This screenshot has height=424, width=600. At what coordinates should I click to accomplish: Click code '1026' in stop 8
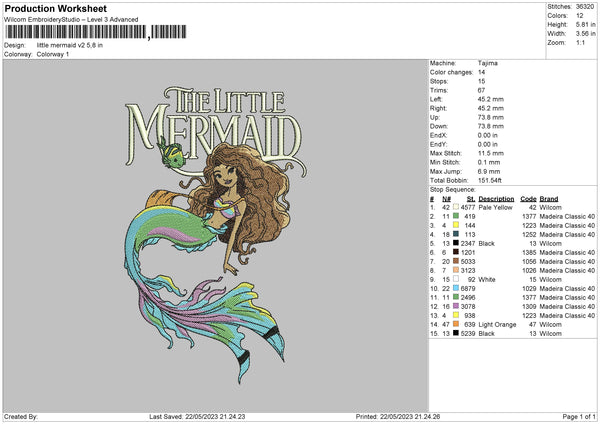[529, 271]
